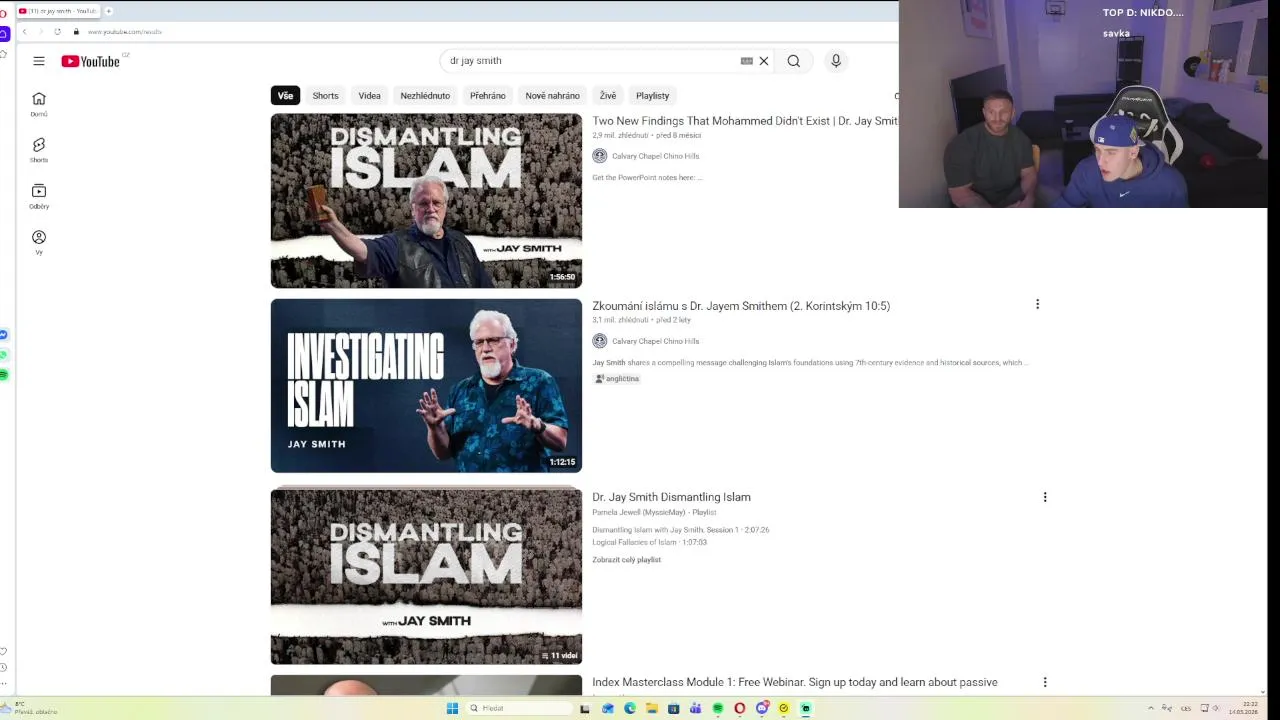1280x720 pixels.
Task: Reload the page with the refresh icon
Action: pos(58,31)
